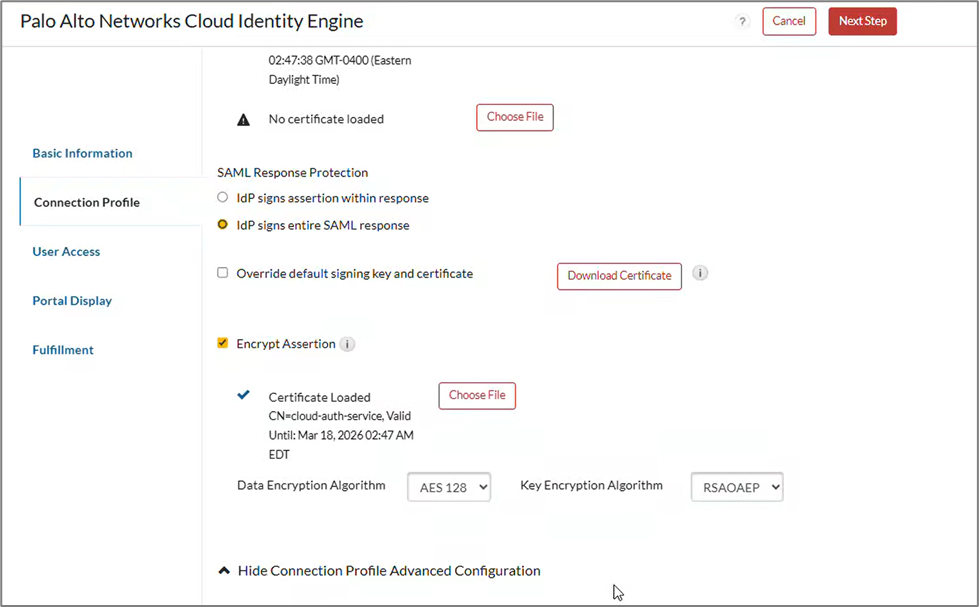Open the Fulfillment tab
Viewport: 979px width, 607px height.
[63, 350]
